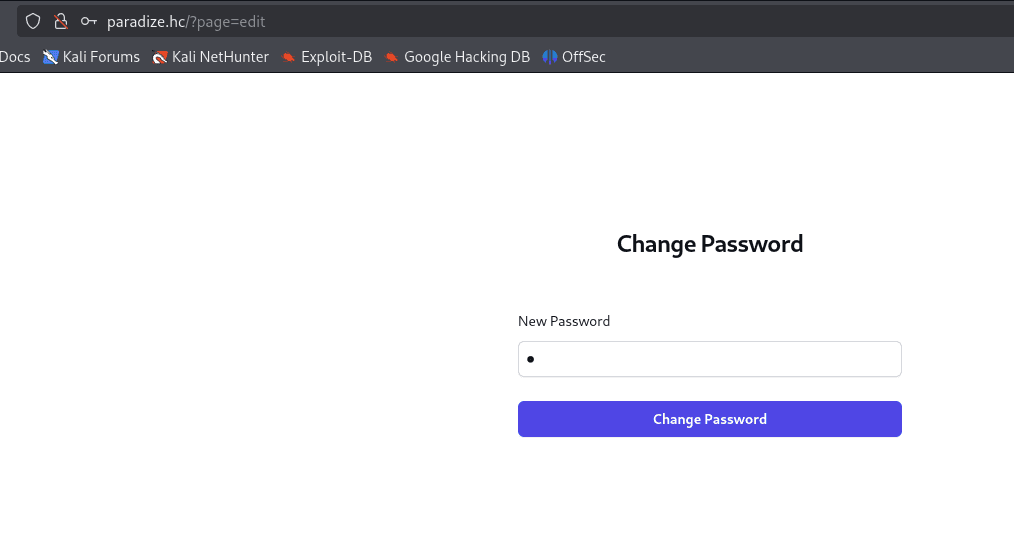Open the OffSec bookmark label

[x=584, y=57]
